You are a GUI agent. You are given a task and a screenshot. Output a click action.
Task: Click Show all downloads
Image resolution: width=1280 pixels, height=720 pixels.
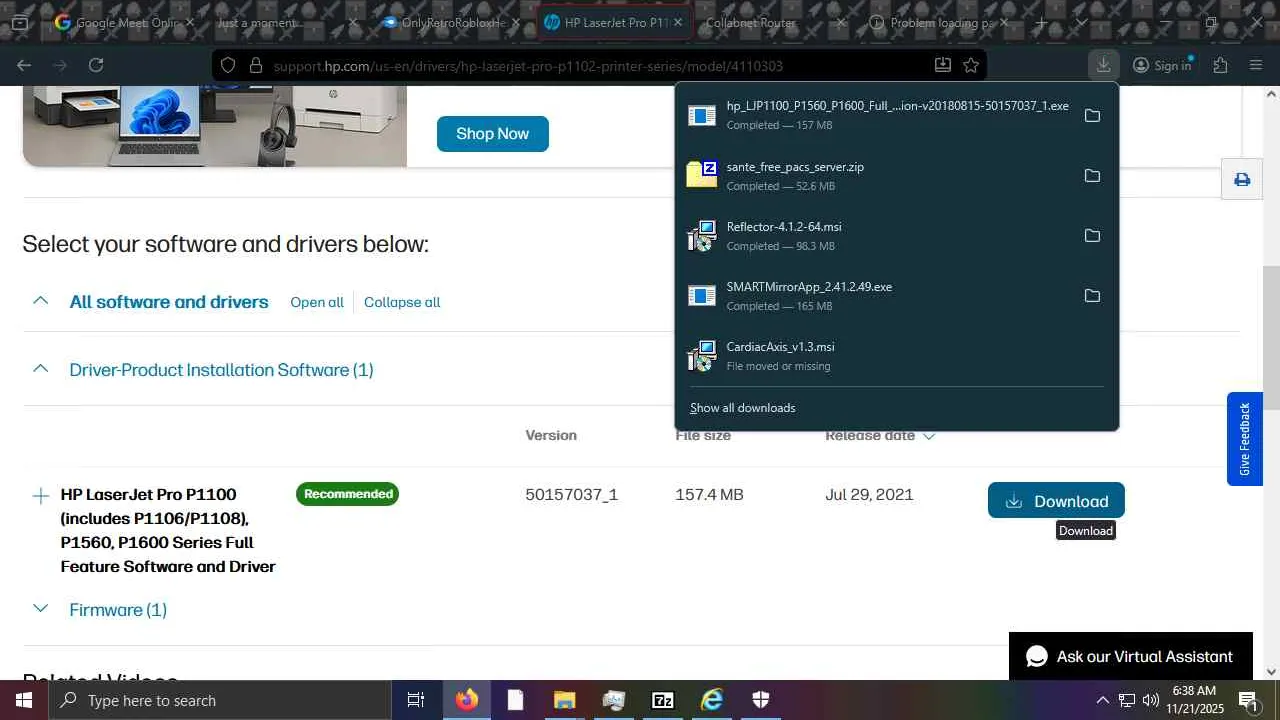pos(743,408)
